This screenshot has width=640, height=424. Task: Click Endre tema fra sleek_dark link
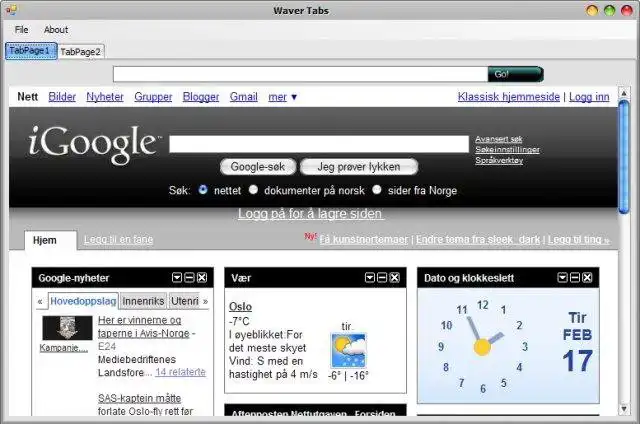[x=478, y=240]
